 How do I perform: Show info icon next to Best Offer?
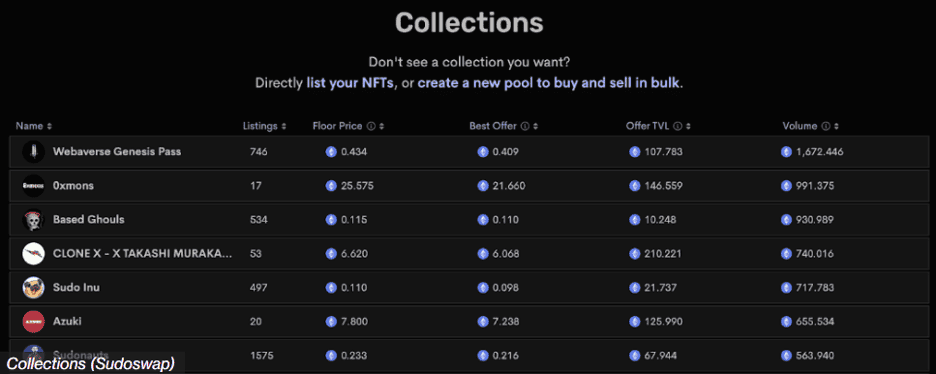525,126
